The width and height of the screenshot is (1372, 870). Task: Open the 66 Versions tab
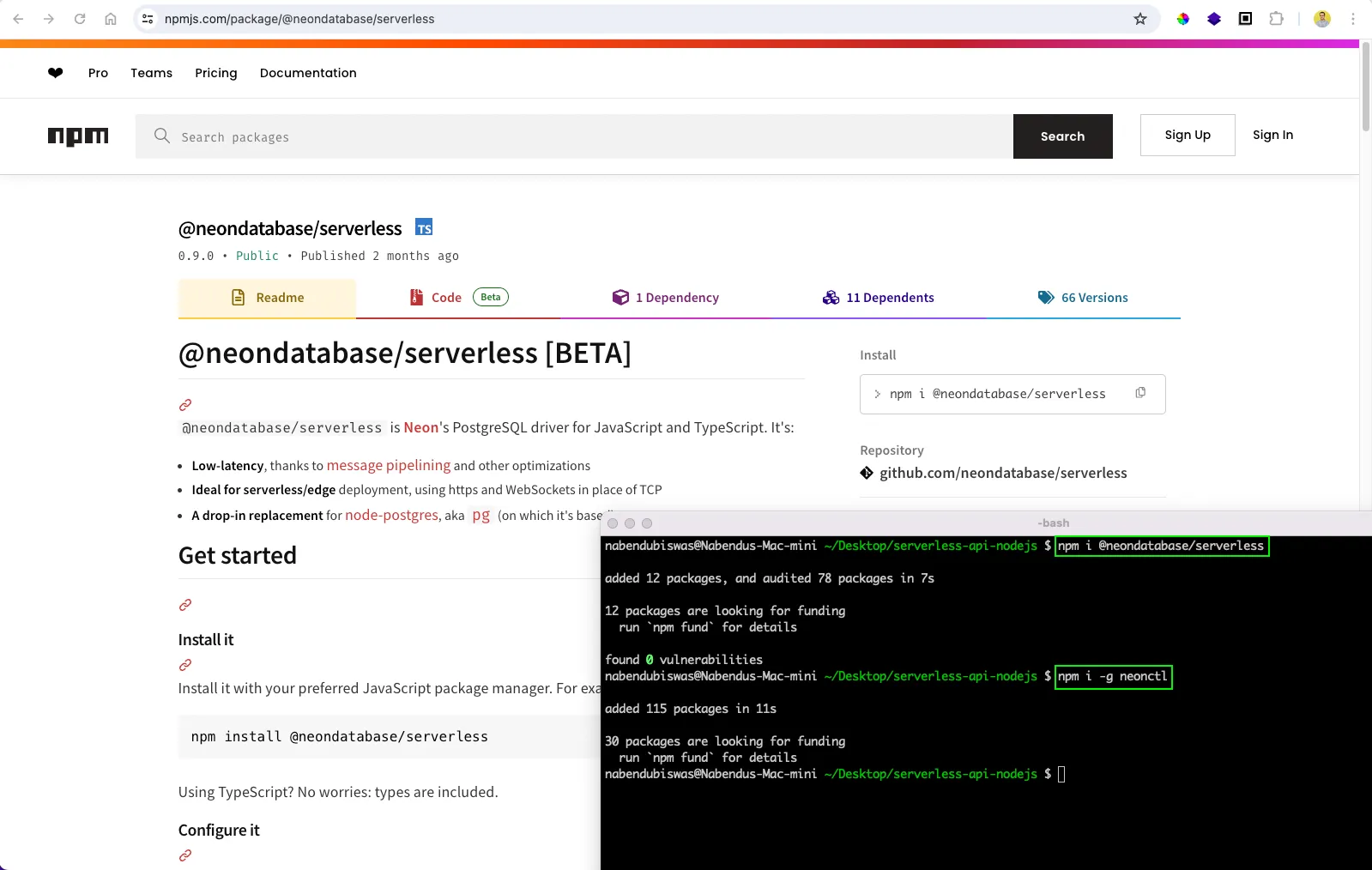1083,298
